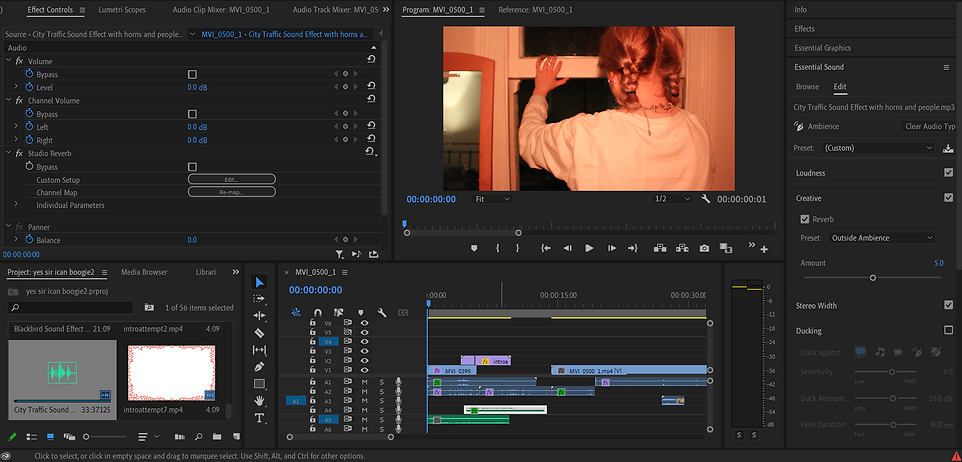Open Media Browser tab
This screenshot has height=462, width=962.
click(144, 272)
